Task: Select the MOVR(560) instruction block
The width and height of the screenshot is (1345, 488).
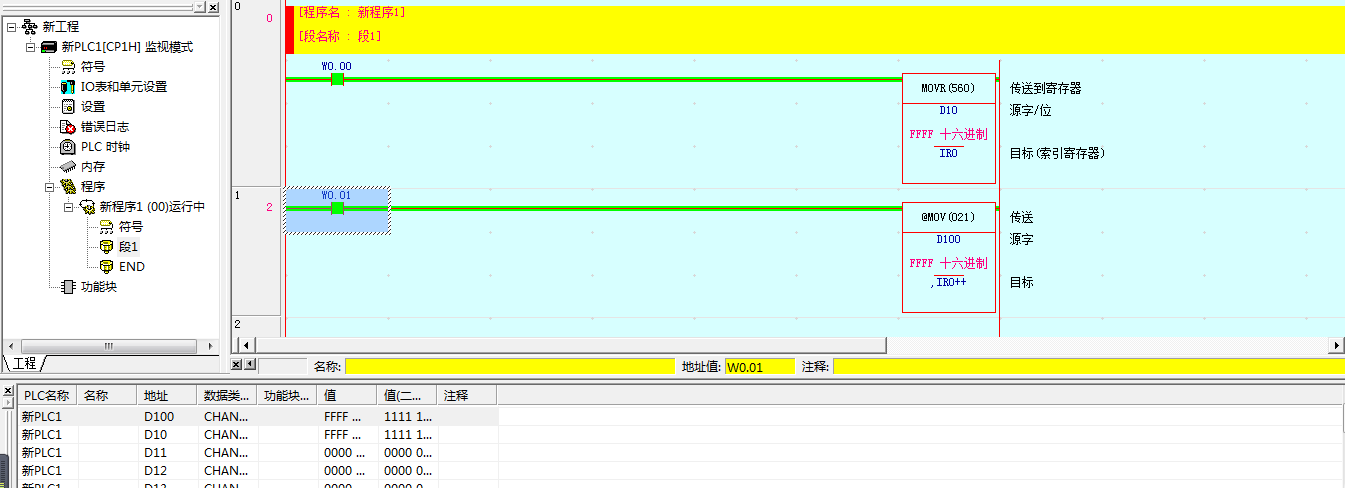Action: point(948,88)
